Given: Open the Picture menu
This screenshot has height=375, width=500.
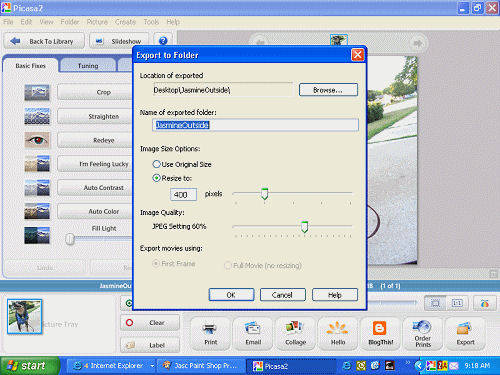Looking at the screenshot, I should click(x=97, y=22).
